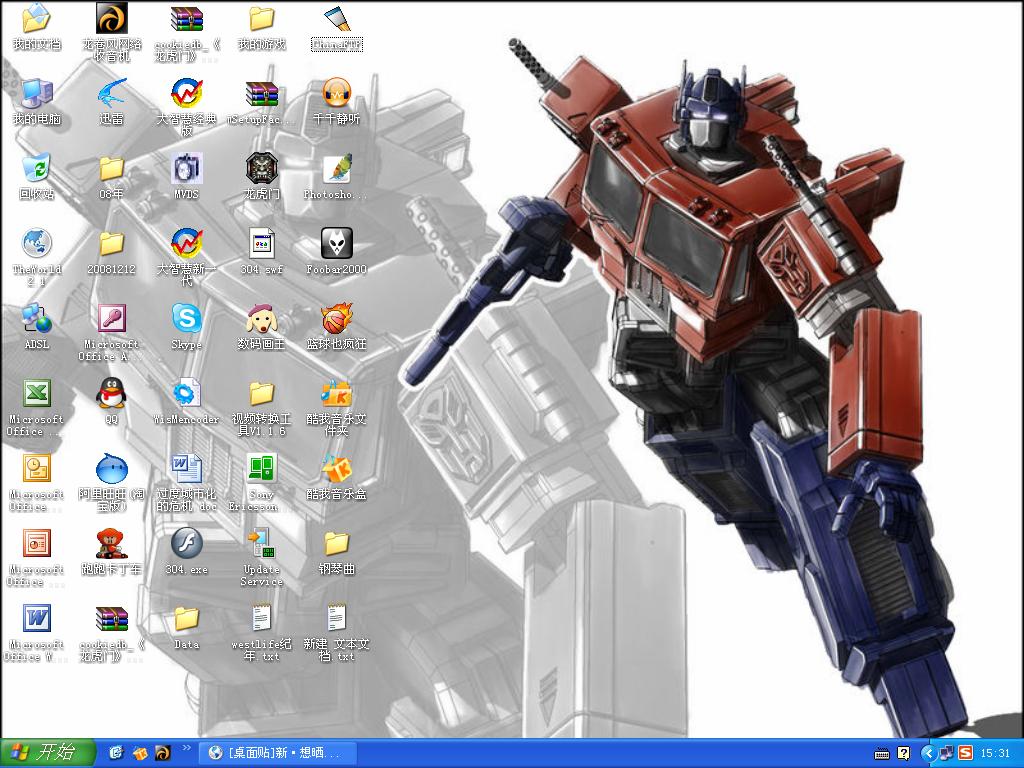Select the Skype desktop shortcut

click(x=187, y=319)
